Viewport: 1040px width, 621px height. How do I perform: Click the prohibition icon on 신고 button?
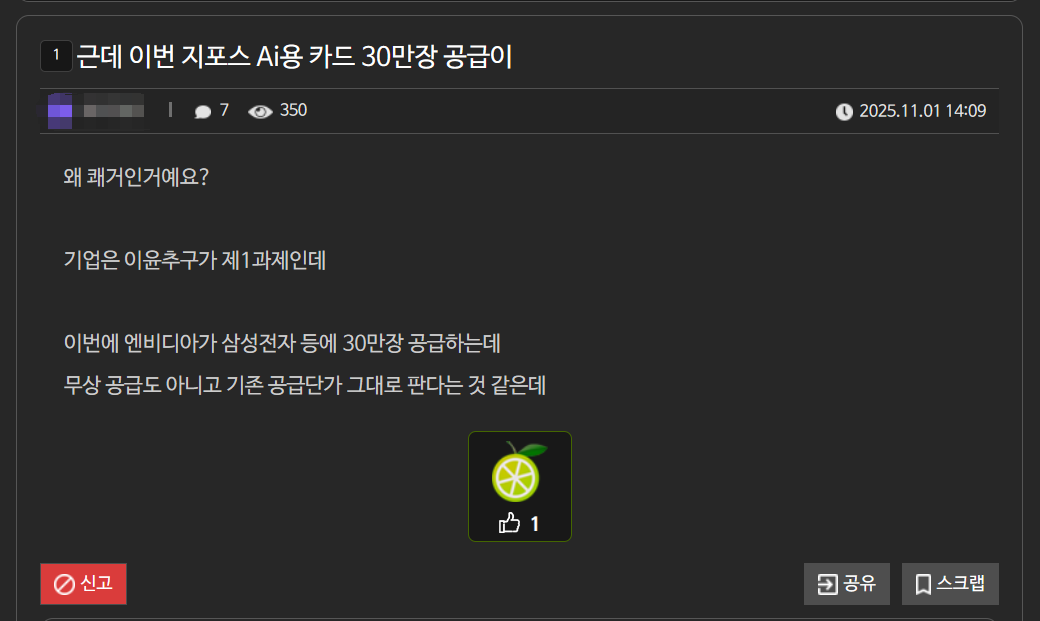(64, 585)
